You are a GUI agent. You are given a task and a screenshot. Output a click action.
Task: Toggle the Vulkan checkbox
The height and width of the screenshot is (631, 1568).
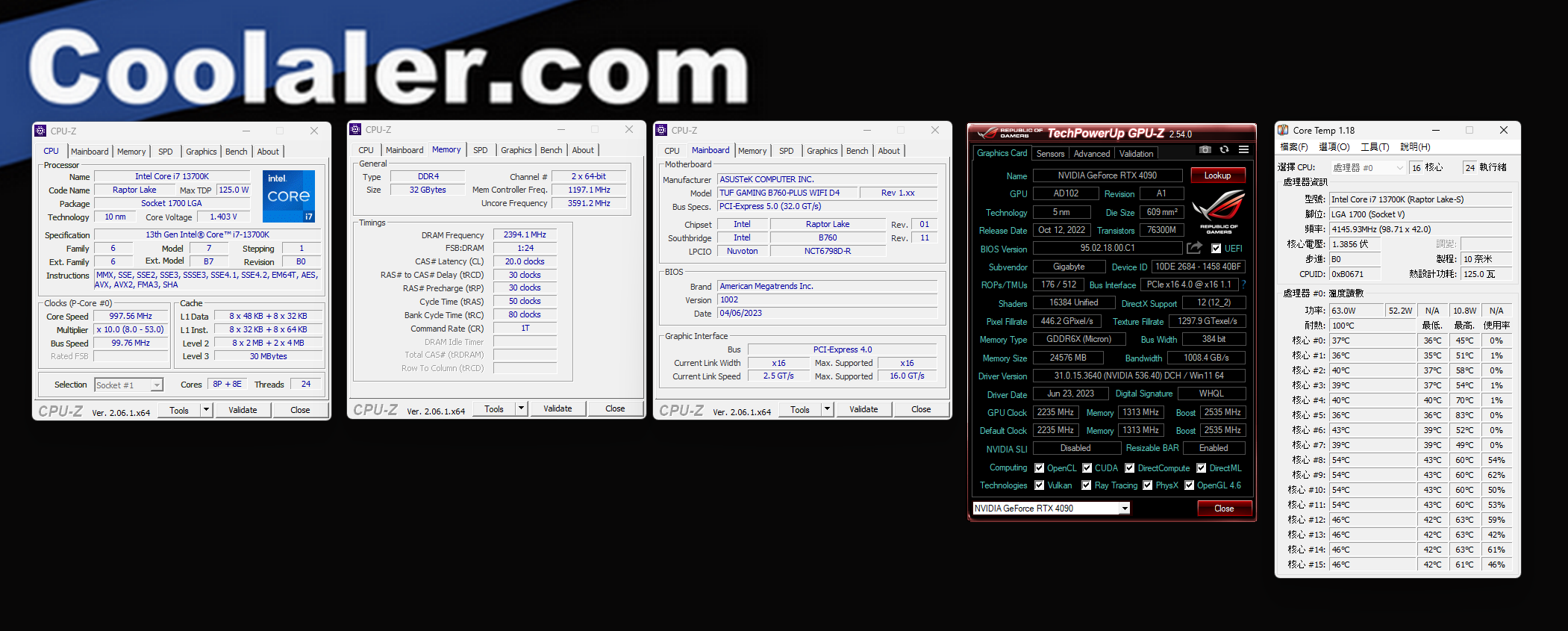pyautogui.click(x=1039, y=485)
